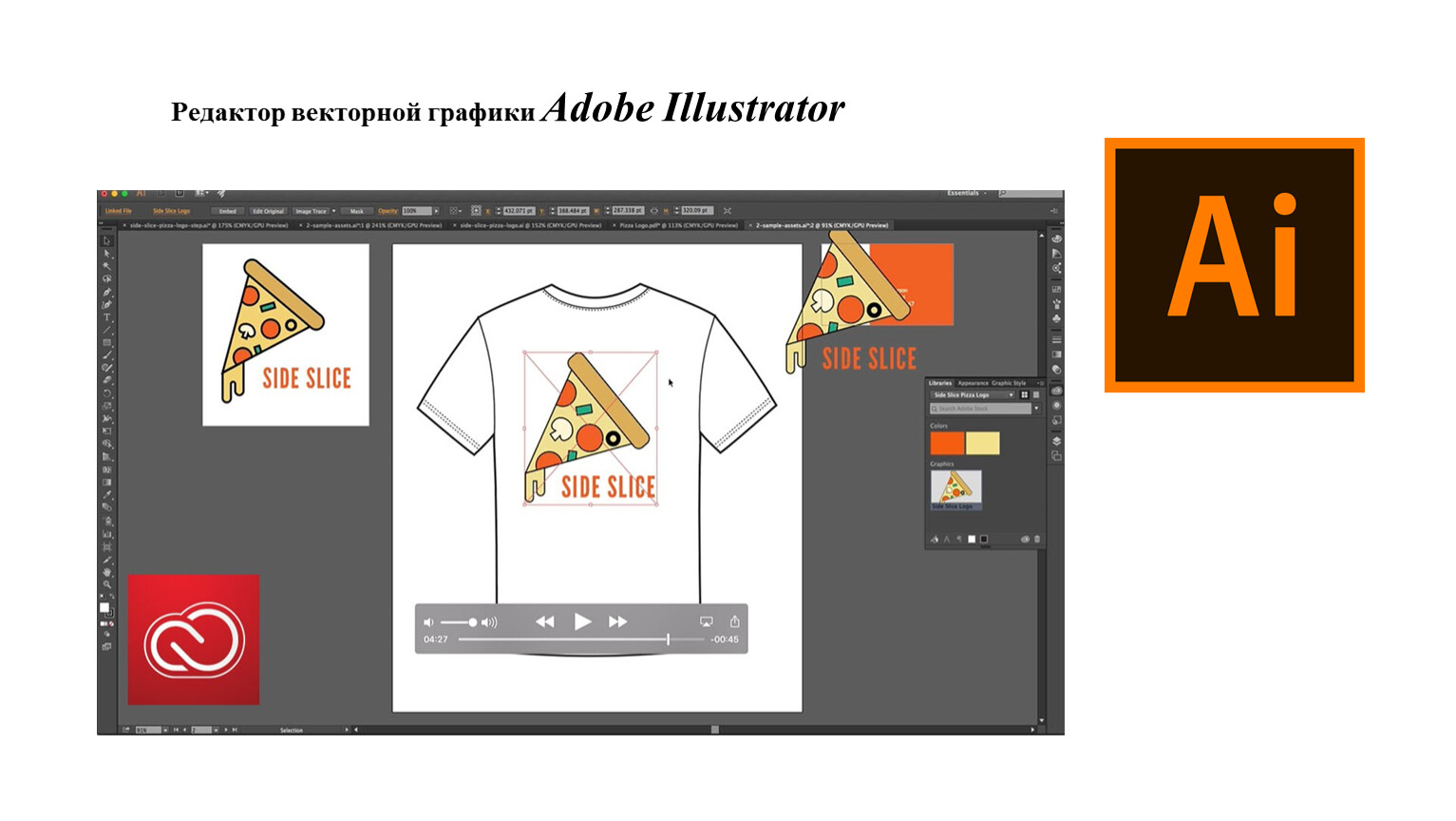Click the Side Slice Logo graphic thumbnail
Screen dimensions: 1456x821
click(956, 489)
